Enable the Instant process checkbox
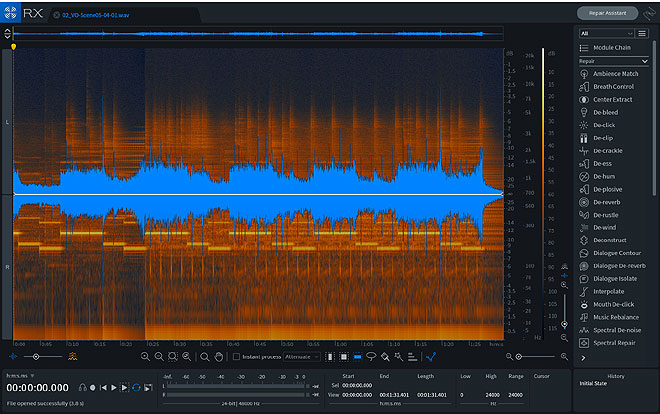The image size is (660, 414). click(237, 357)
